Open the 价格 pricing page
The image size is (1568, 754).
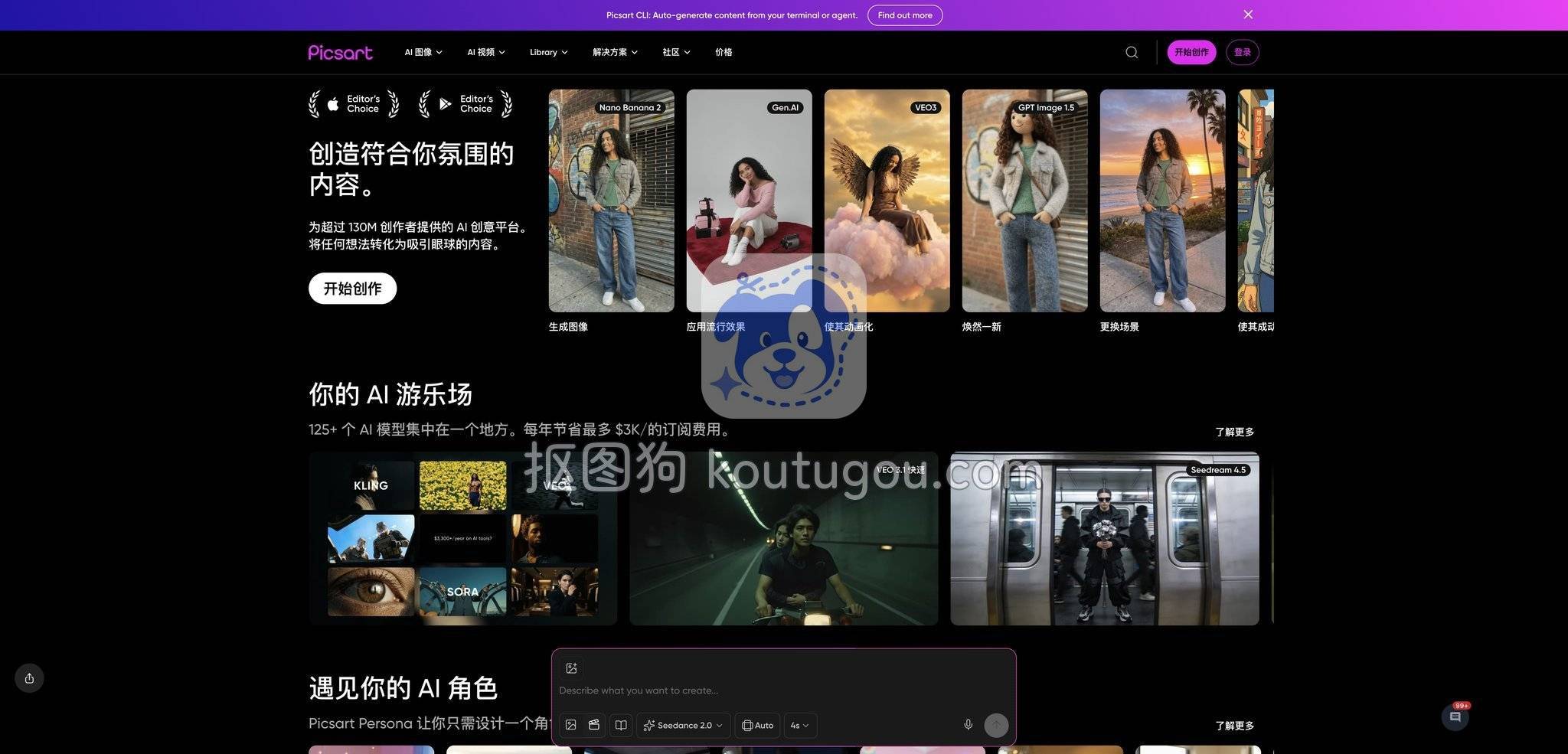click(x=724, y=52)
